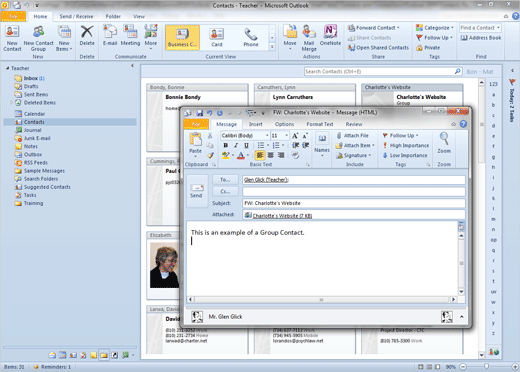Screen dimensions: 520x372
Task: Toggle Bold formatting in Basic Text
Action: click(x=226, y=145)
